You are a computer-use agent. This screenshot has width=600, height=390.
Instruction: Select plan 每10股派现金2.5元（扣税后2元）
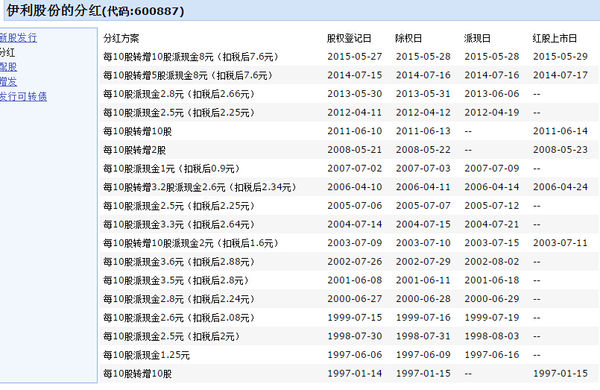click(172, 336)
